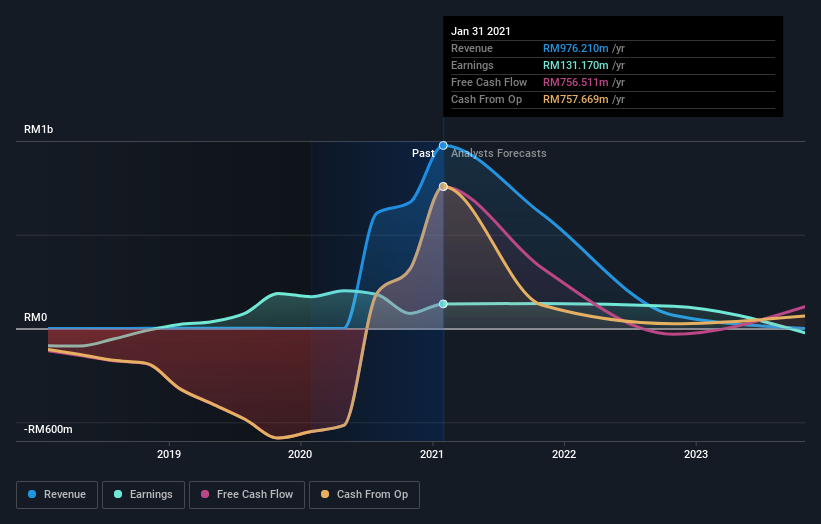Screen dimensions: 821x524
Task: Click the RM756.511m free cash flow value
Action: (575, 82)
